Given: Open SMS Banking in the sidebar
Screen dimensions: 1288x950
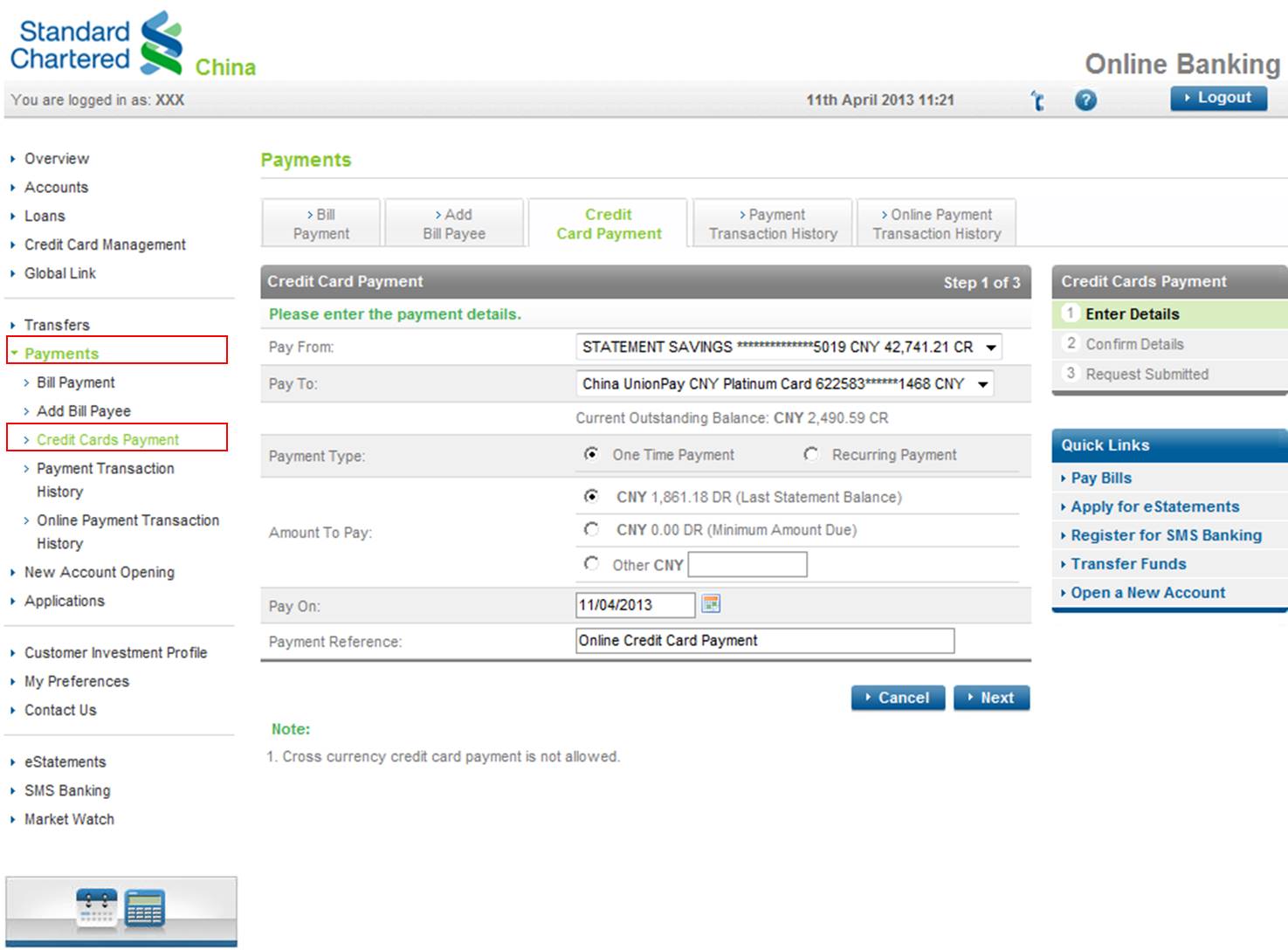Looking at the screenshot, I should click(x=67, y=790).
